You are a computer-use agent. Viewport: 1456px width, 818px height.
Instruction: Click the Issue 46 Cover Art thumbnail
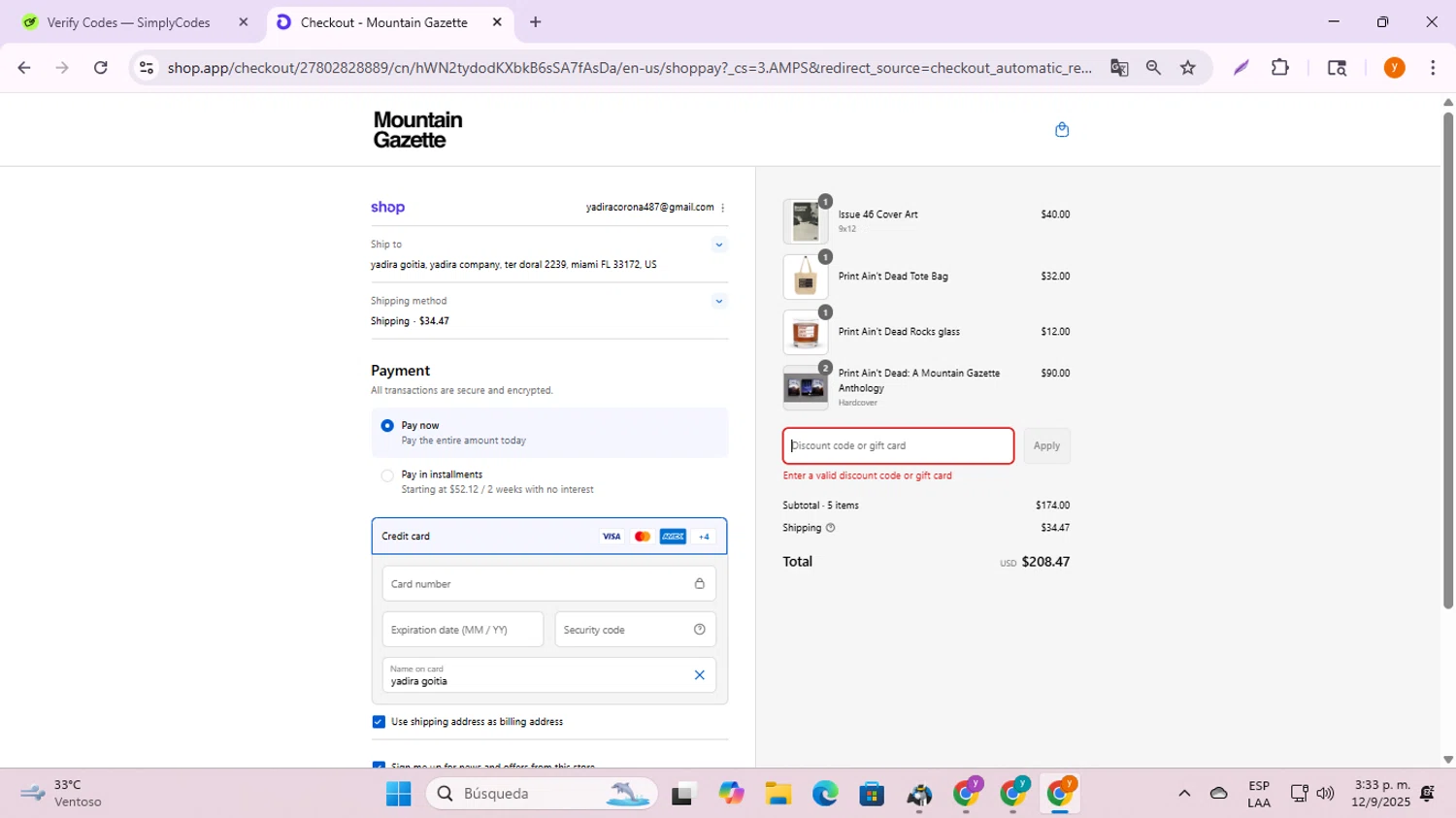(806, 221)
